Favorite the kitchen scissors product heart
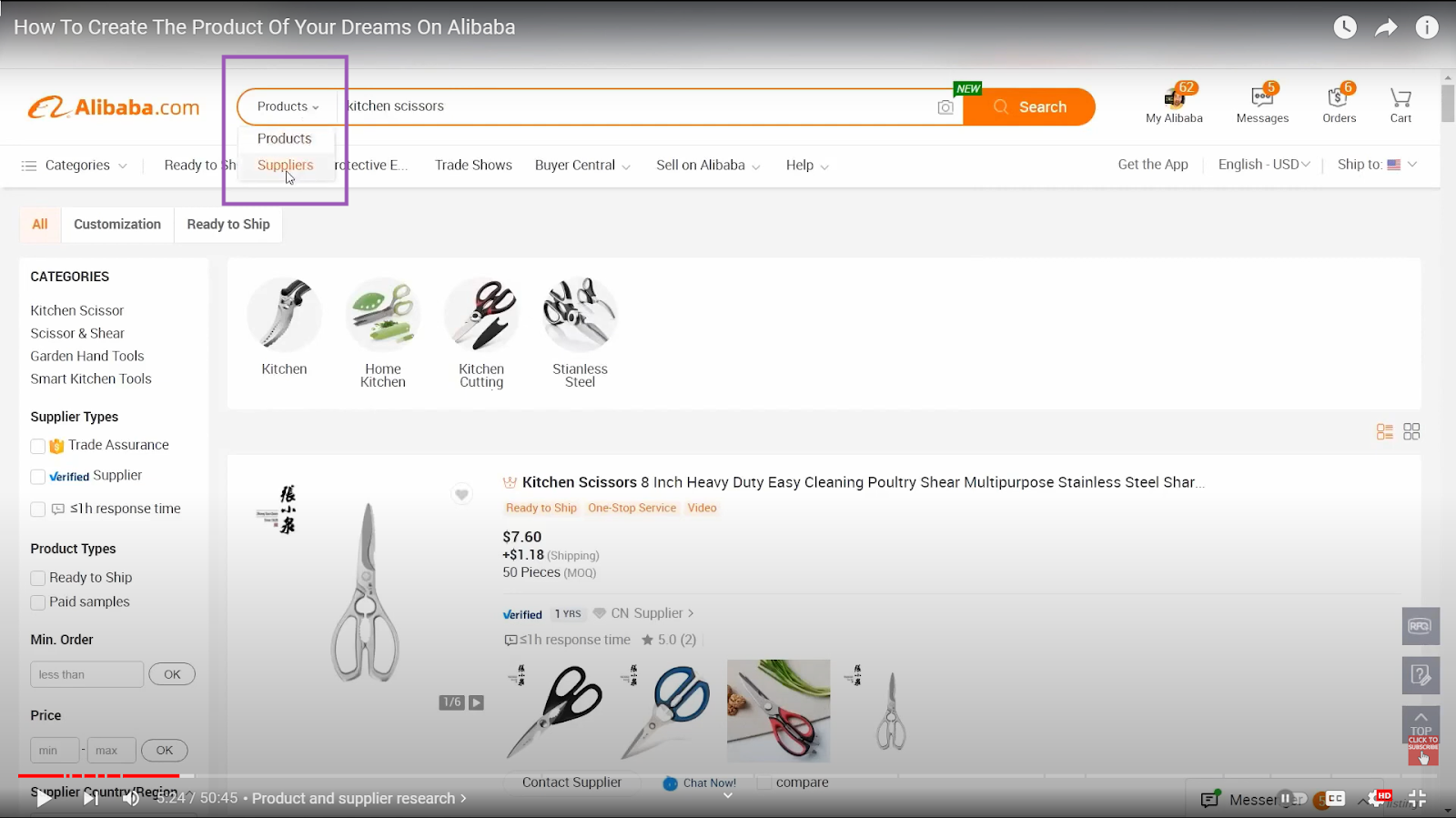1456x818 pixels. tap(462, 494)
